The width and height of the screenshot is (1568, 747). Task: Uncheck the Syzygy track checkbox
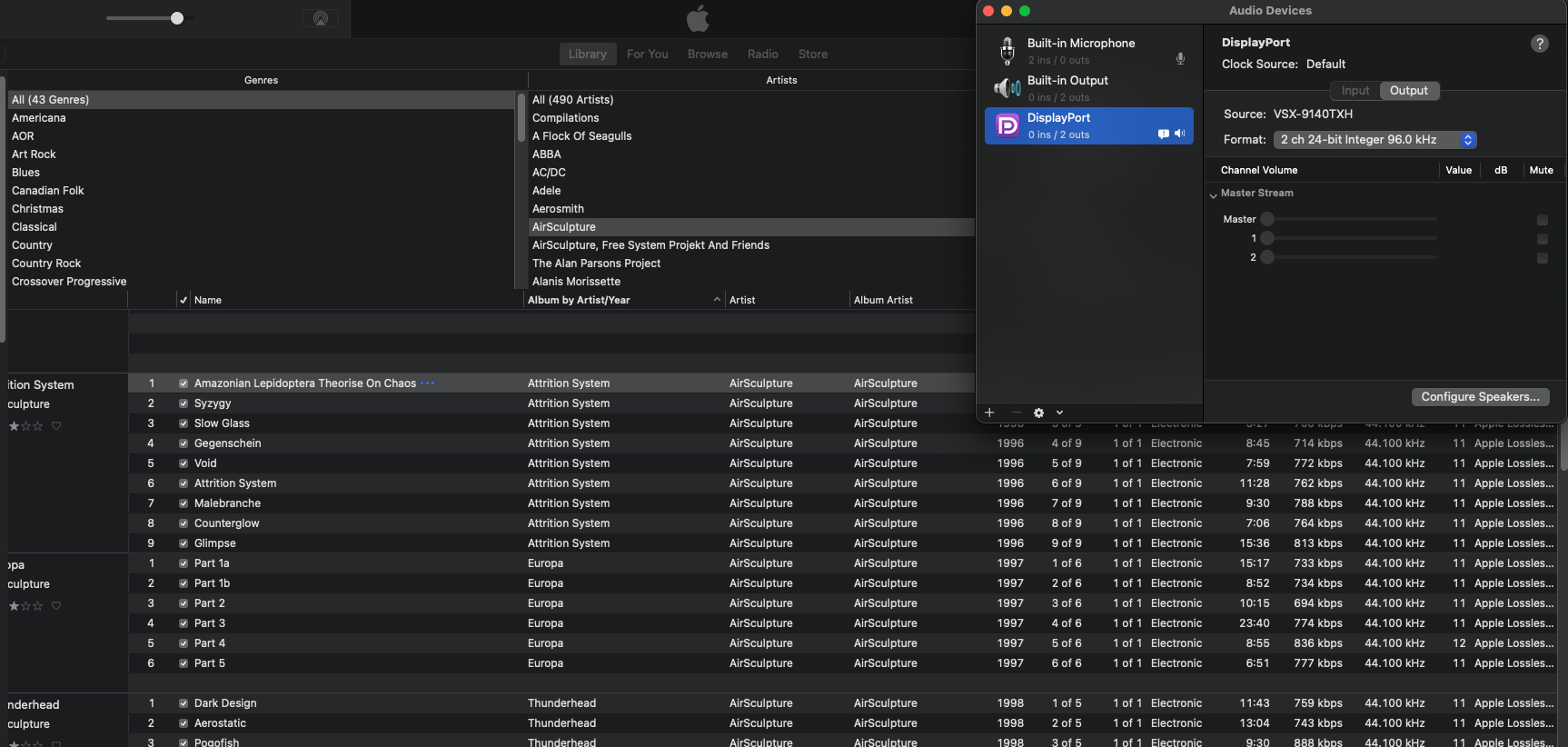(184, 403)
